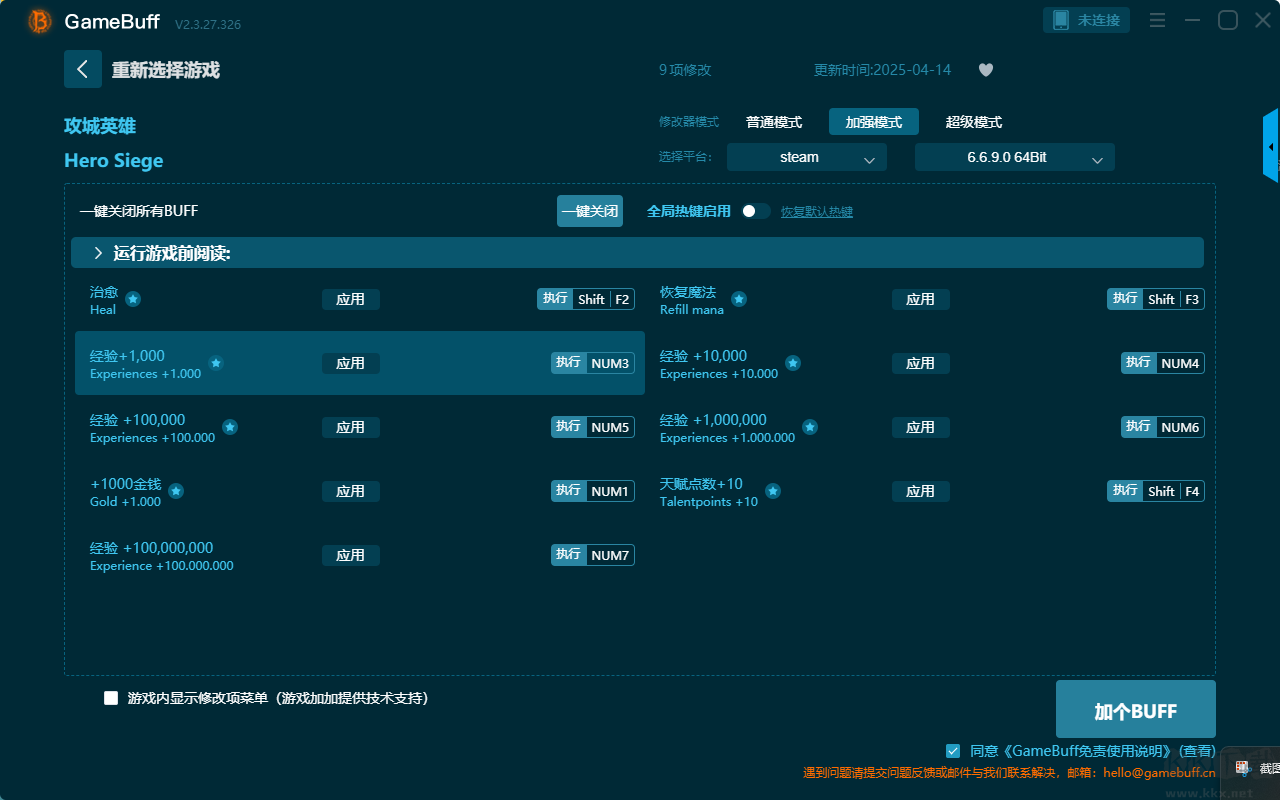This screenshot has height=800, width=1280.
Task: Click the (查看) disclaimer link
Action: 1196,751
